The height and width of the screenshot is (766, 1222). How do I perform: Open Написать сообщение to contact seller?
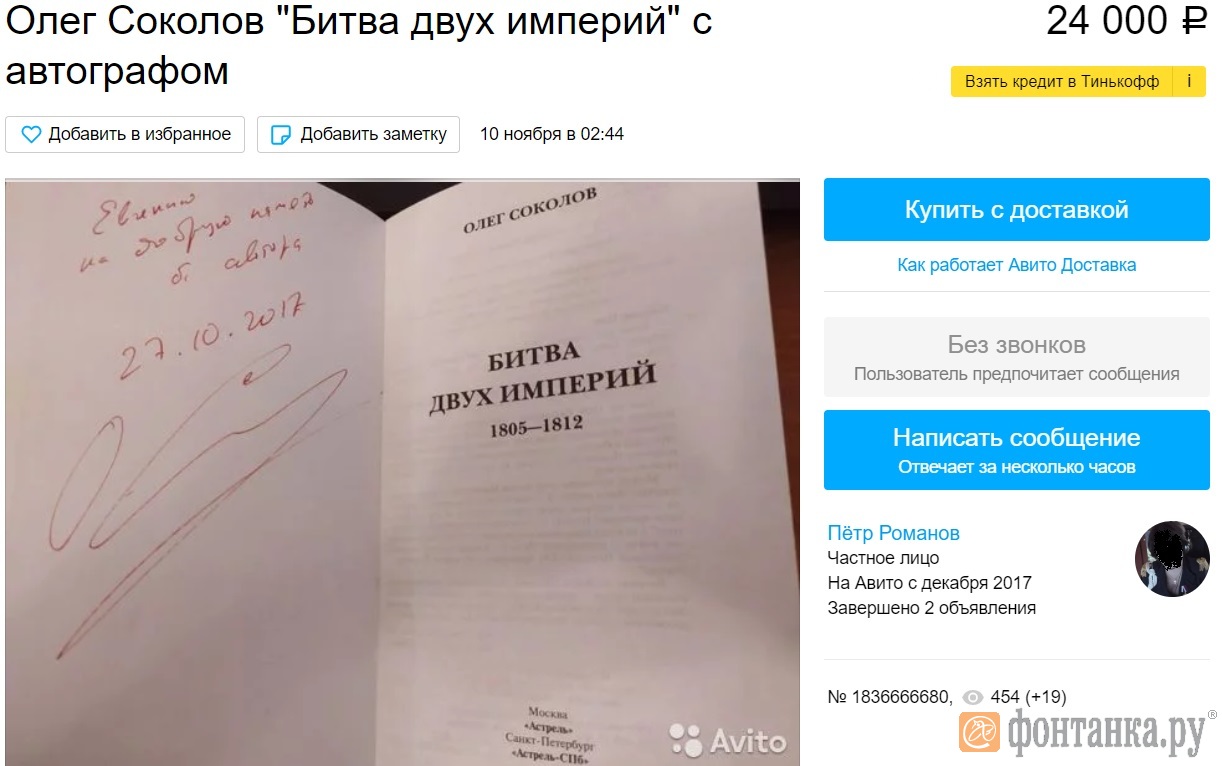coord(1016,450)
